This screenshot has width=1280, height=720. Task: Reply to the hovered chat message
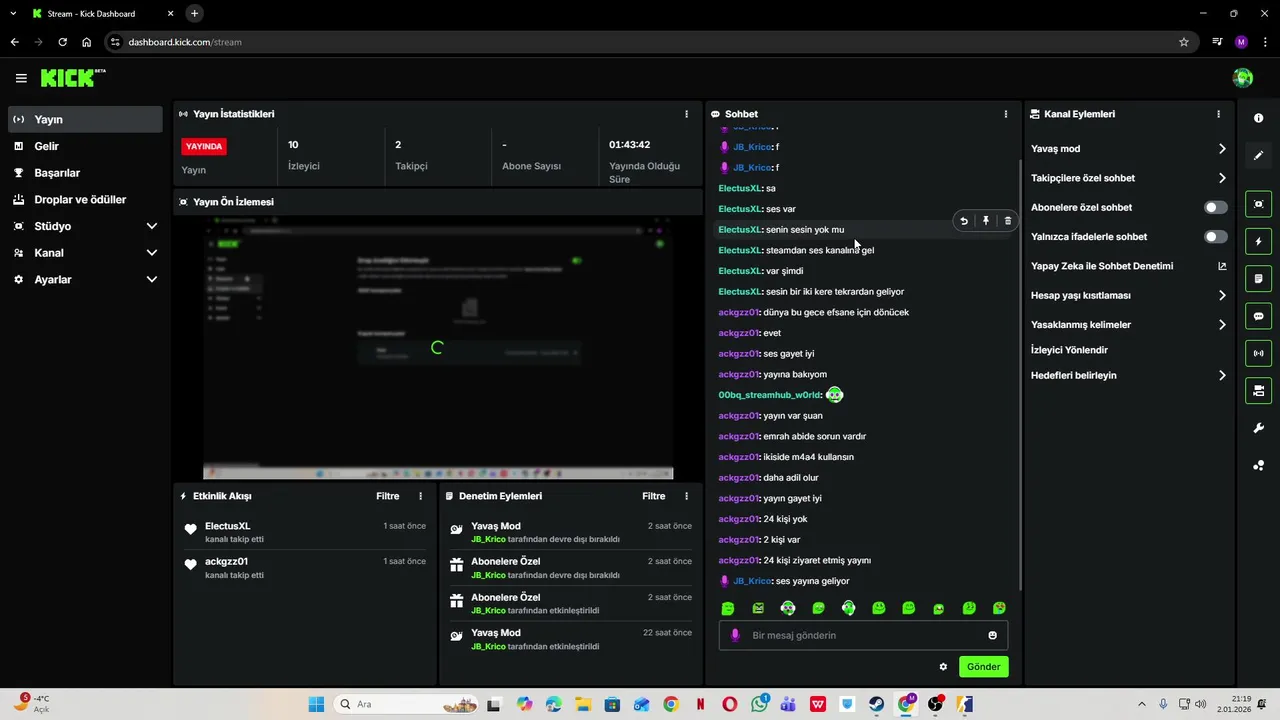pos(964,221)
